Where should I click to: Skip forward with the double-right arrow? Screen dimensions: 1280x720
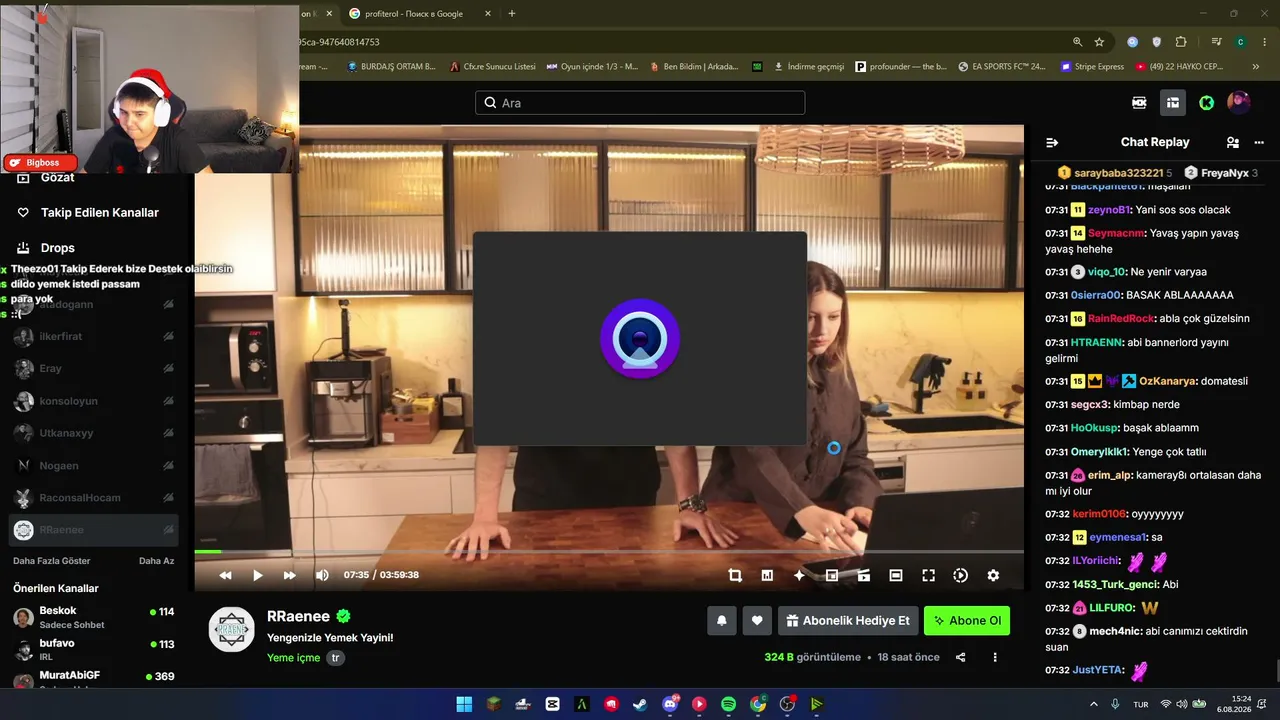[289, 575]
